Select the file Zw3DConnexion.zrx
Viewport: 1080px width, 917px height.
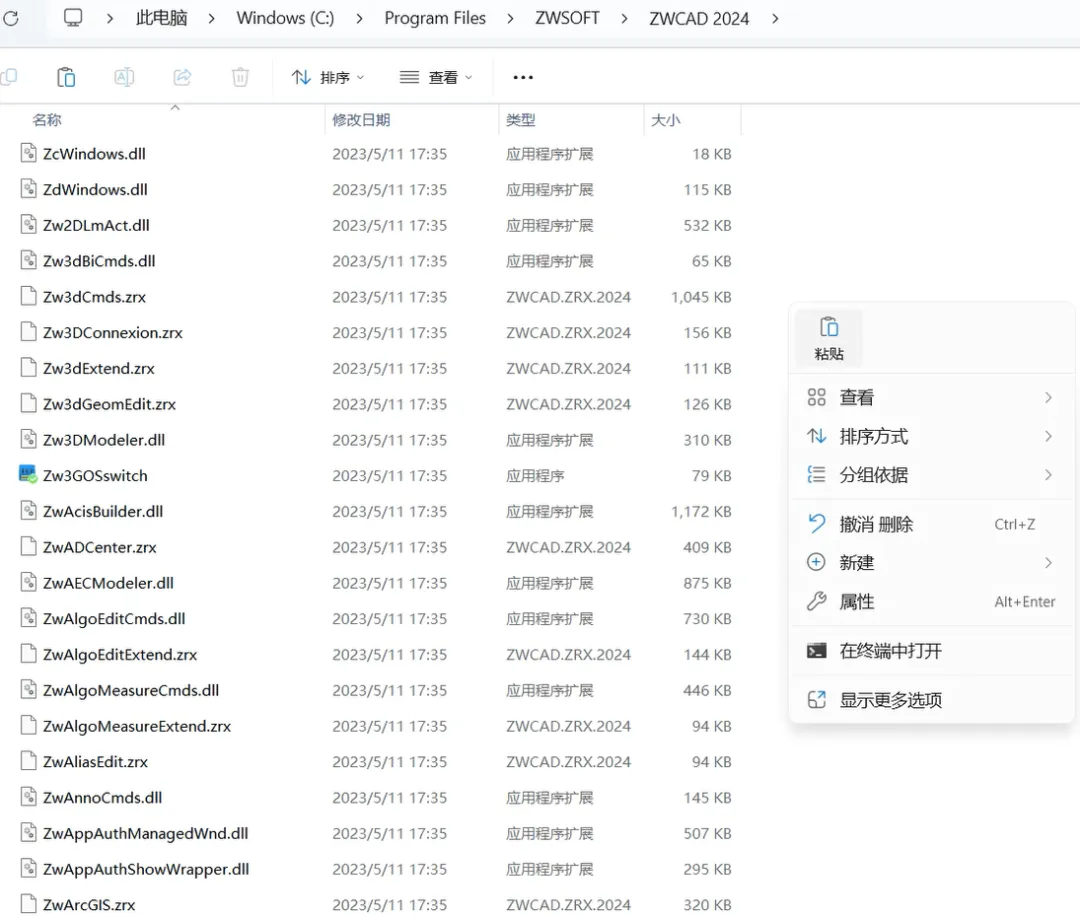pyautogui.click(x=112, y=333)
